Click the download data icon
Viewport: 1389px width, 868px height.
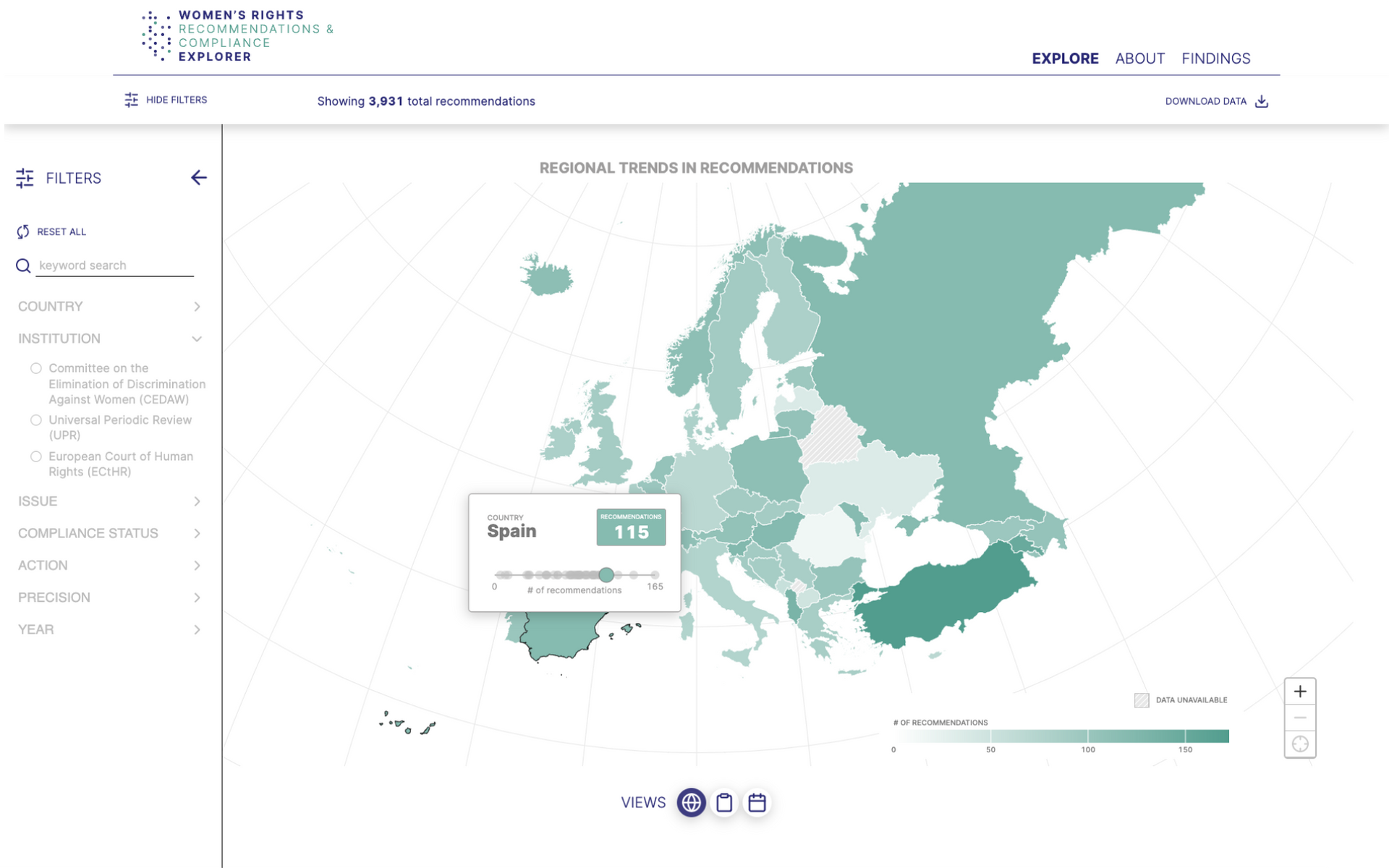point(1262,101)
